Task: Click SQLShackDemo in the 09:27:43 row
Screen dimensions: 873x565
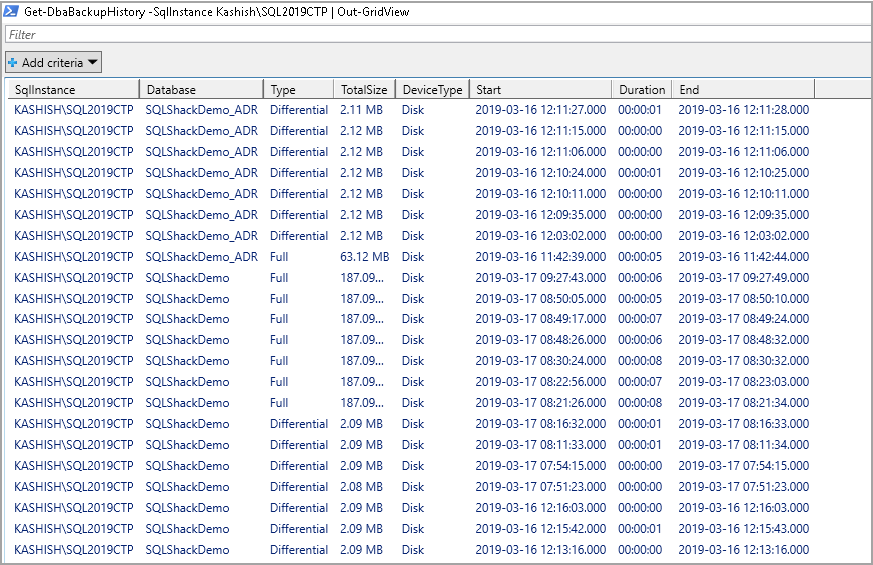Action: (x=187, y=278)
